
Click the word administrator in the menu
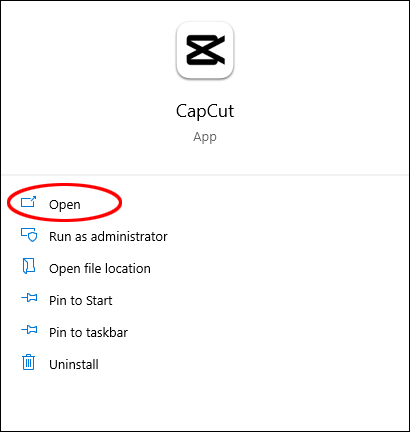(x=129, y=236)
